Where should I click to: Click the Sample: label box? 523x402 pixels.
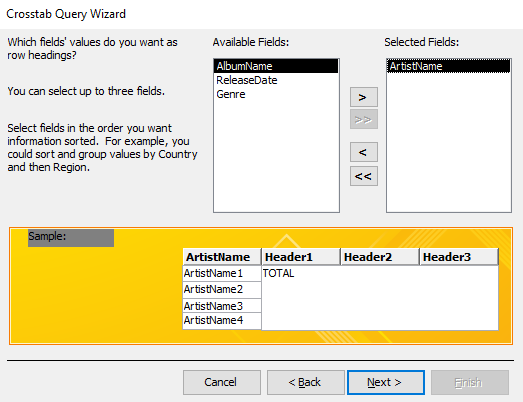[71, 238]
